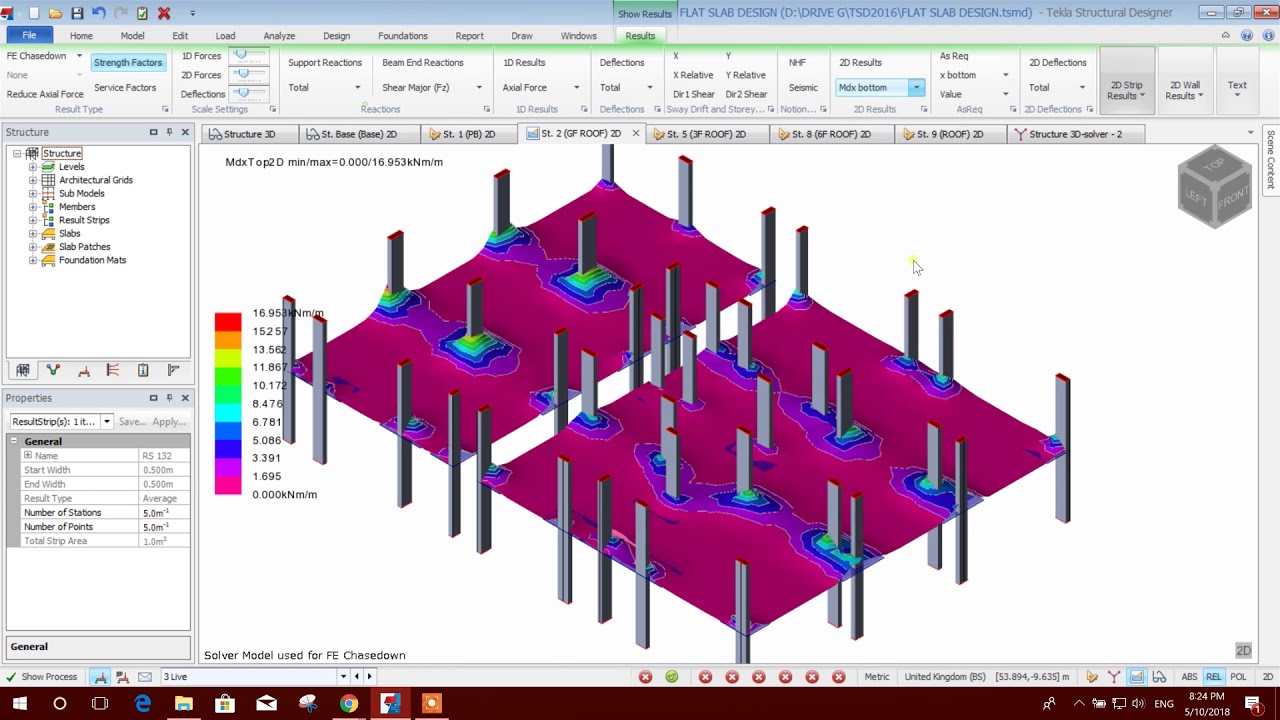Select the Save icon in quick access toolbar
Screen dimensions: 1280x720
75,13
